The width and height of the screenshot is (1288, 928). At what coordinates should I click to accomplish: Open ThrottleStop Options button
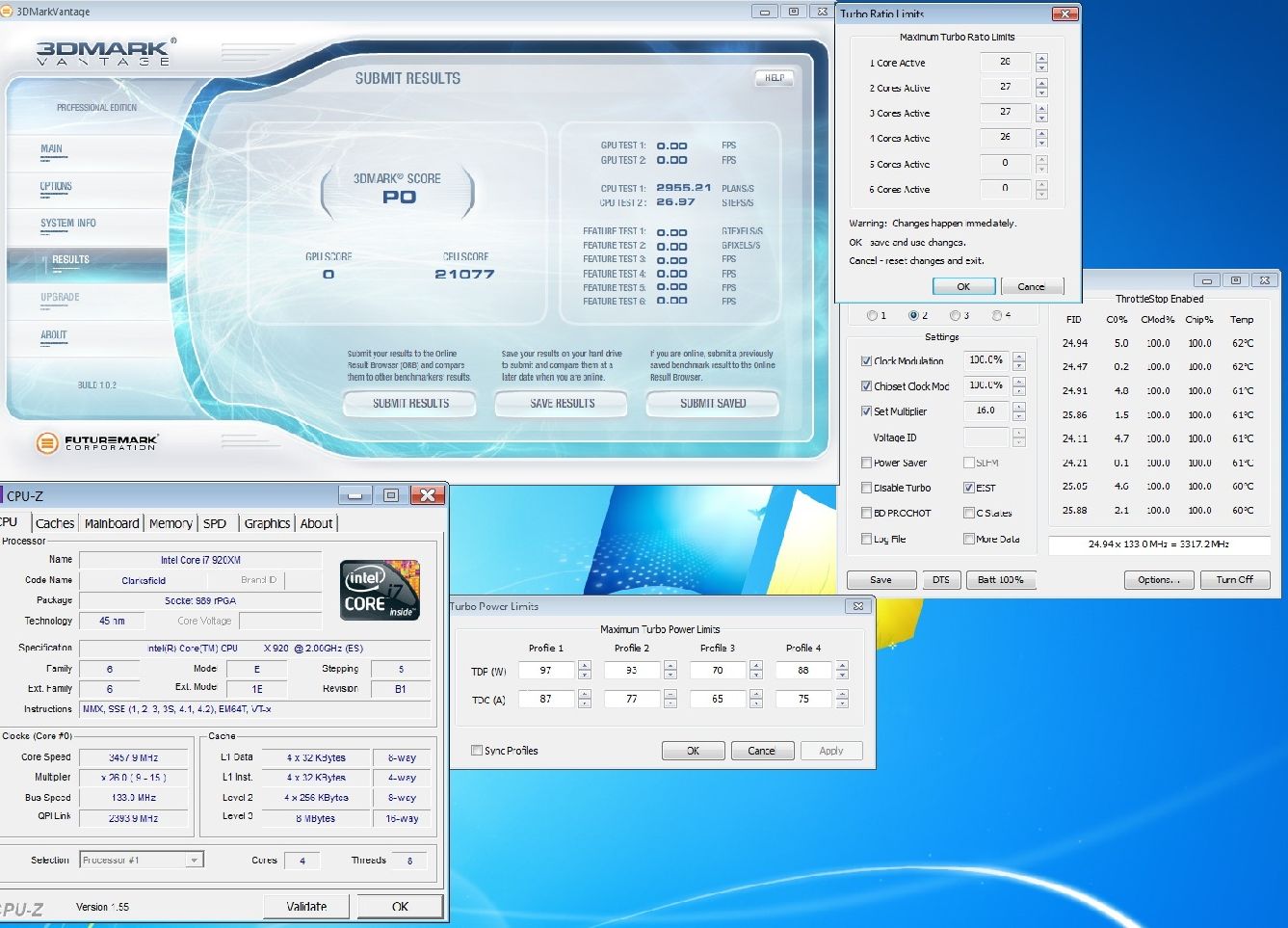1159,580
